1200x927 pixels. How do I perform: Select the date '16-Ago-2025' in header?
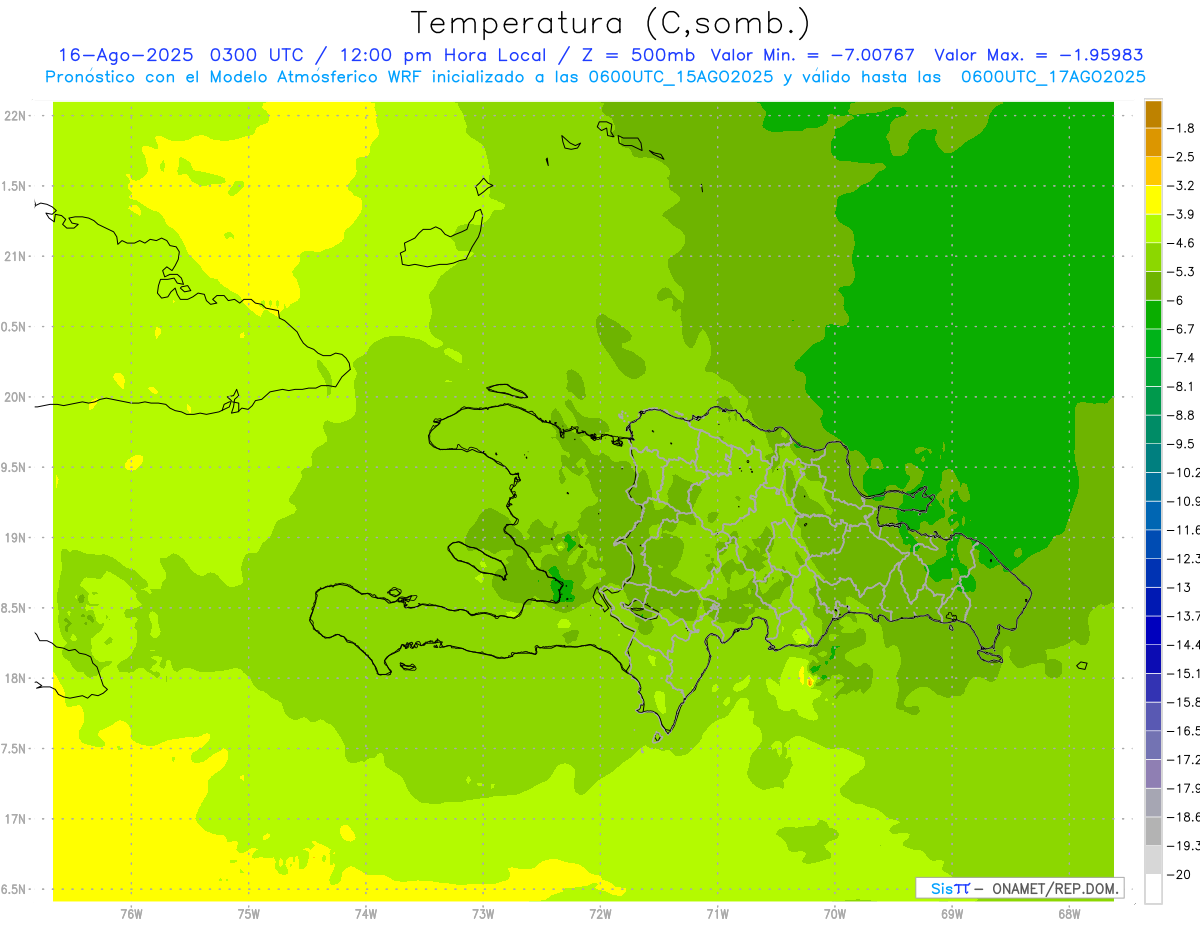(124, 55)
